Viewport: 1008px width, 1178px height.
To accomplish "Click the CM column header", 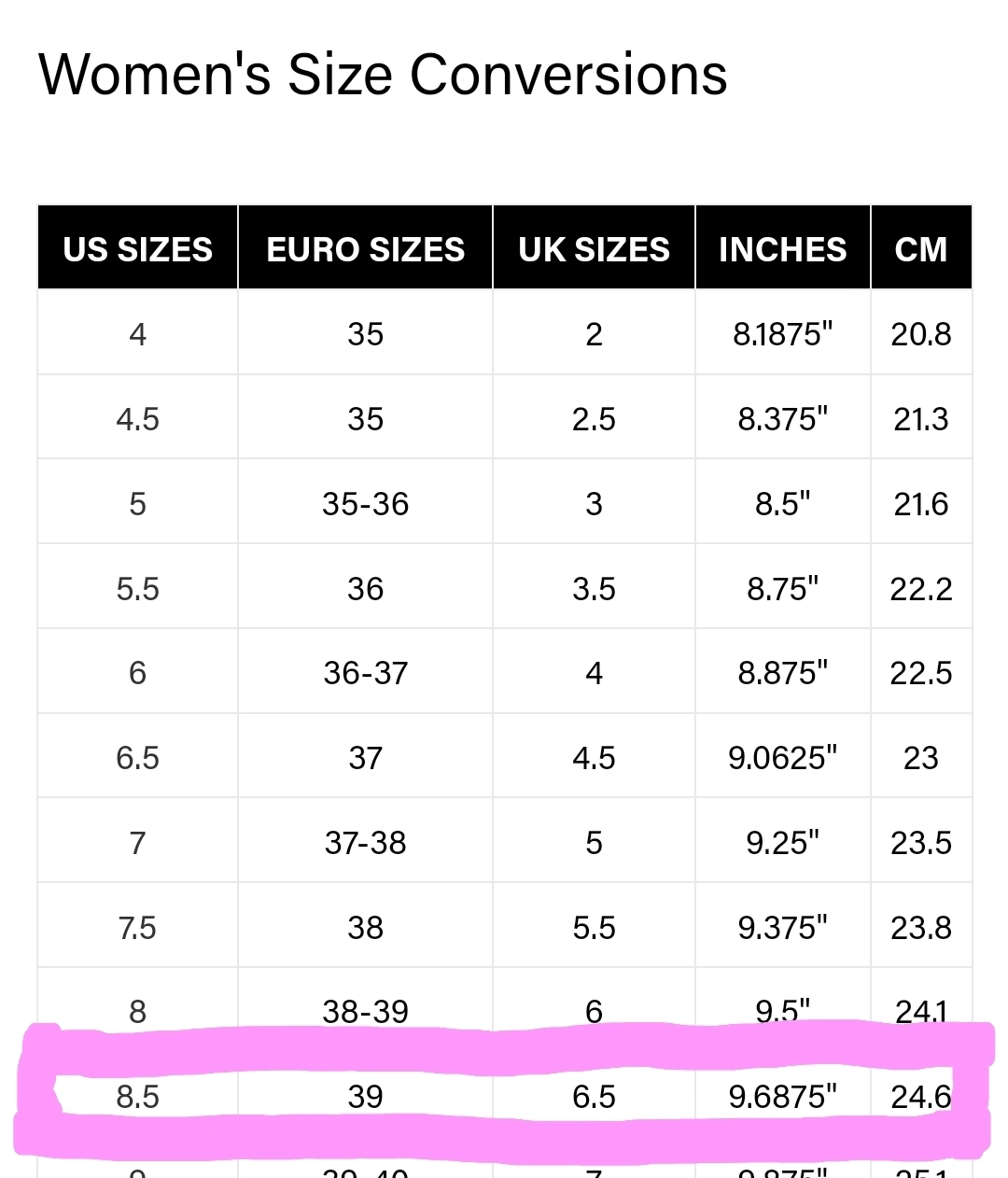I will [921, 248].
